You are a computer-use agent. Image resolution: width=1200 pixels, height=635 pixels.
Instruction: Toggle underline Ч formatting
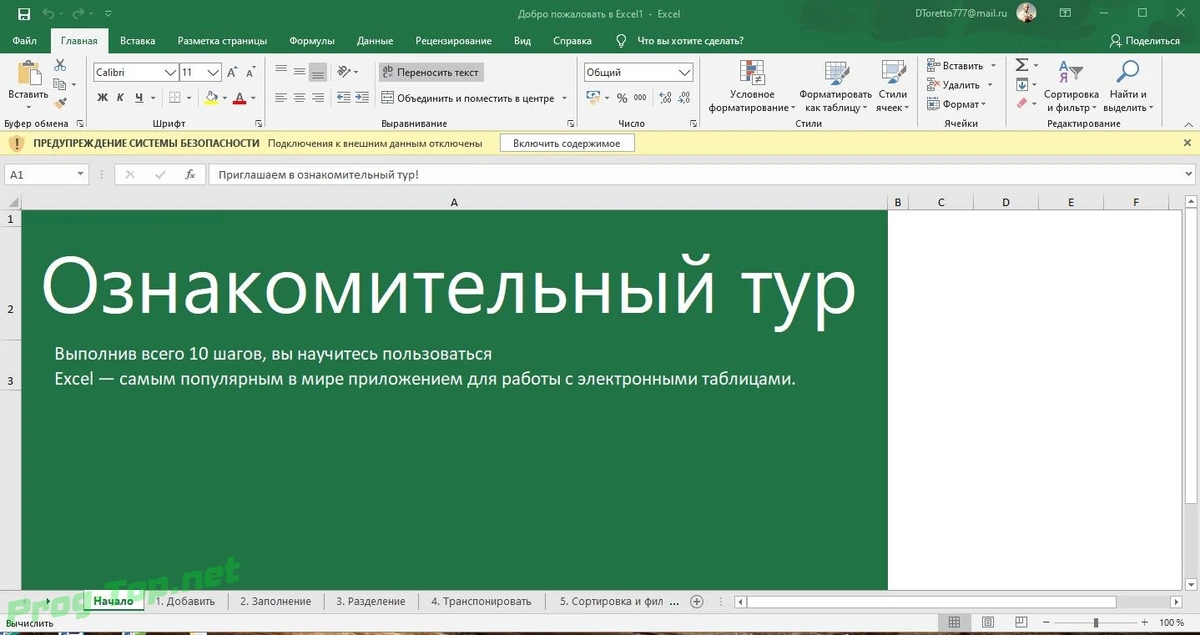pyautogui.click(x=138, y=98)
